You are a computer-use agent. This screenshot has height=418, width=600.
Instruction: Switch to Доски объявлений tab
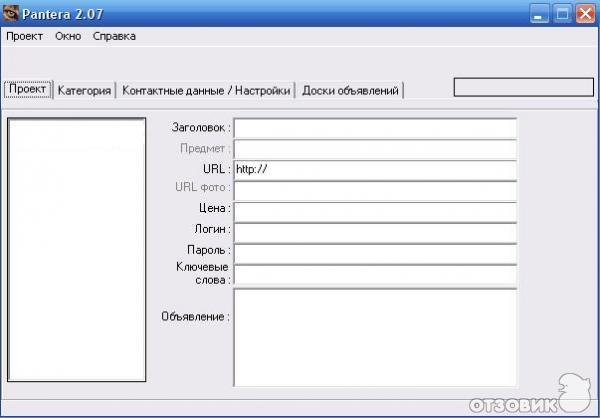pyautogui.click(x=350, y=91)
